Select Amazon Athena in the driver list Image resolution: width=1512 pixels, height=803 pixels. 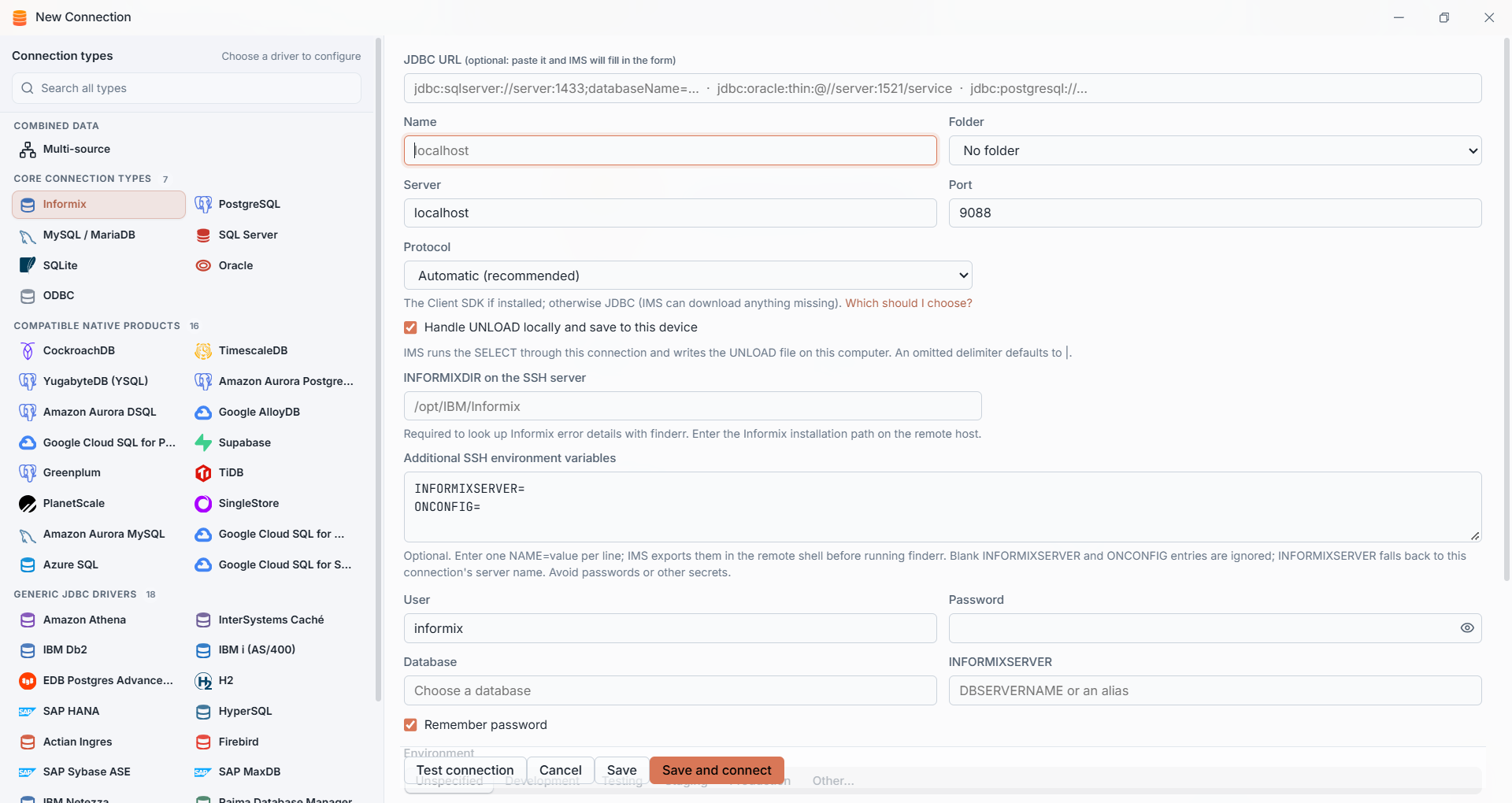click(98, 620)
